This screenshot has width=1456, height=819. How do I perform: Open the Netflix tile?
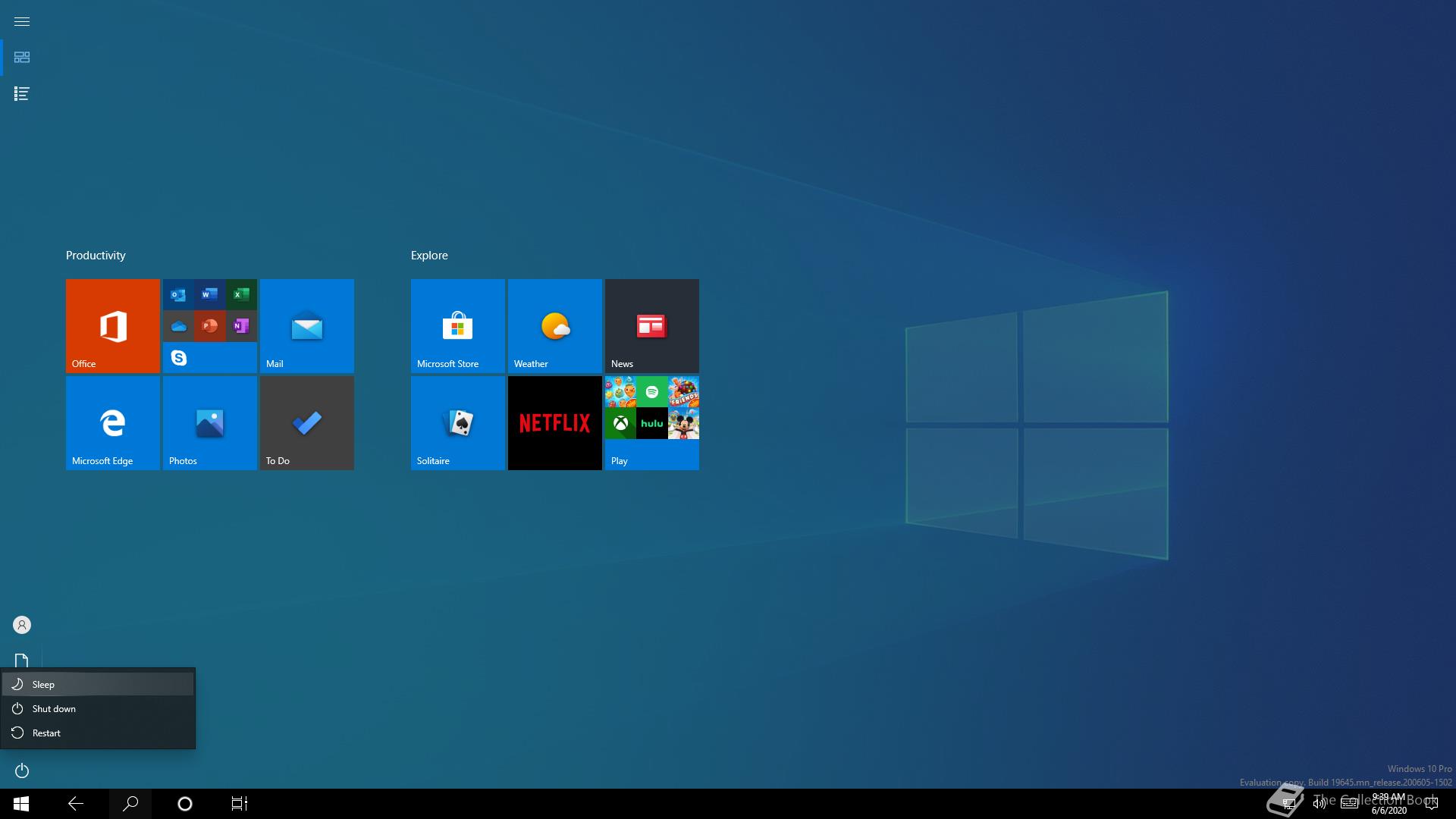[555, 423]
